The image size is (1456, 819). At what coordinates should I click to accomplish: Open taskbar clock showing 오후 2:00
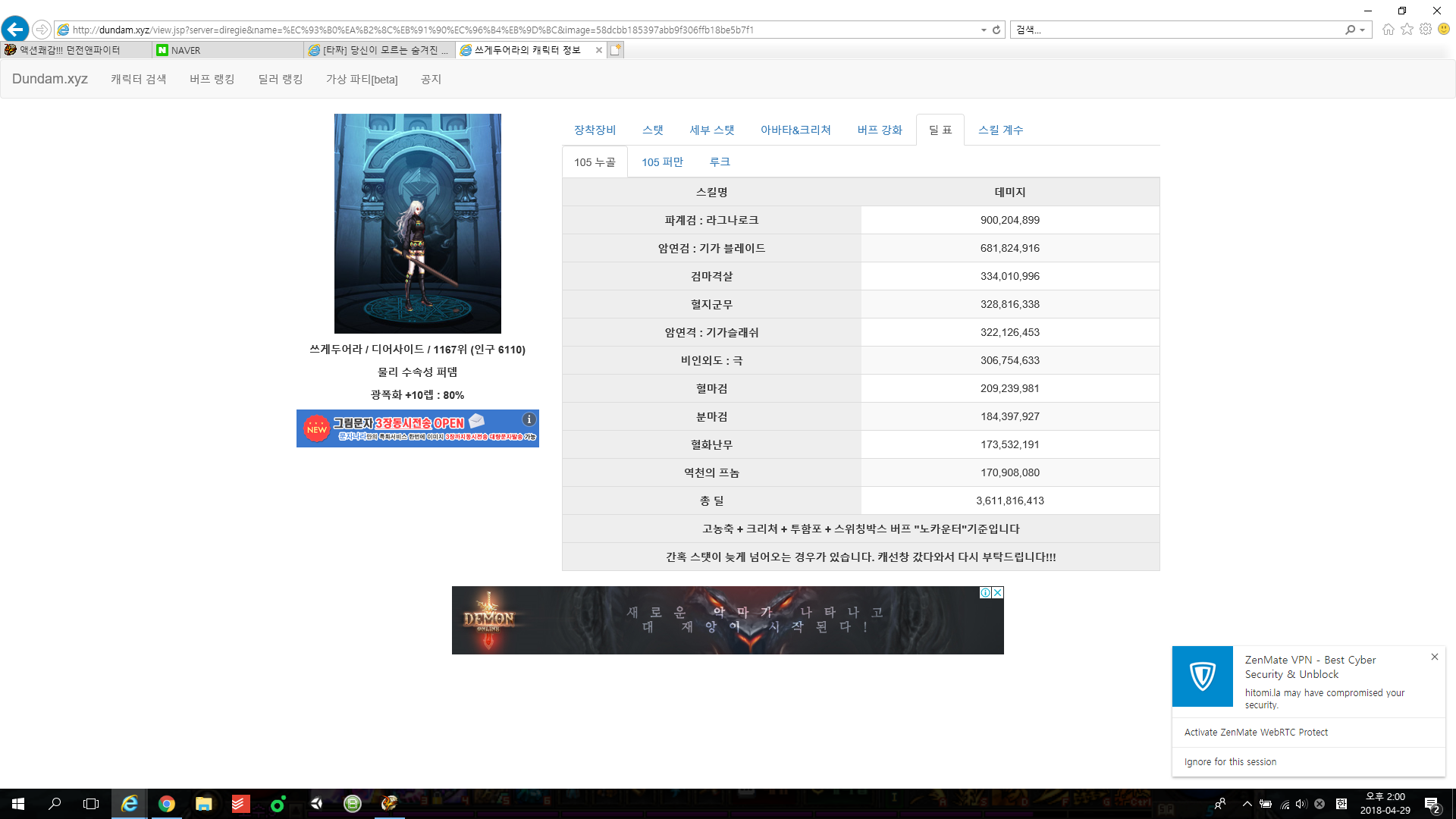pyautogui.click(x=1385, y=804)
